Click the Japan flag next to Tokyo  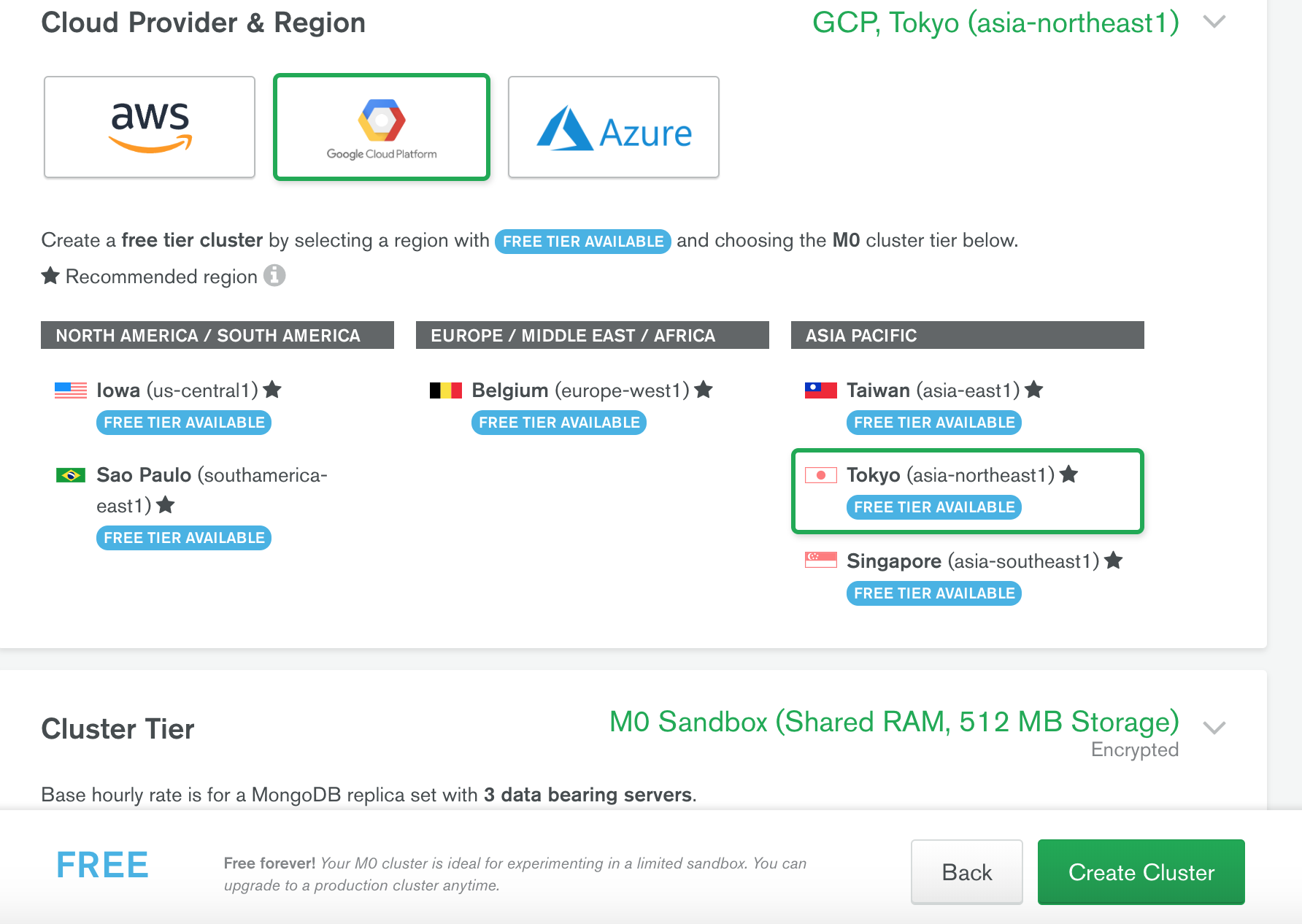coord(821,474)
